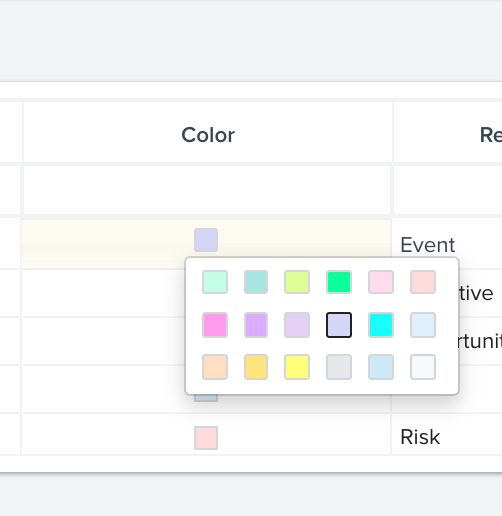502x516 pixels.
Task: Select the light gray swatch
Action: (339, 367)
